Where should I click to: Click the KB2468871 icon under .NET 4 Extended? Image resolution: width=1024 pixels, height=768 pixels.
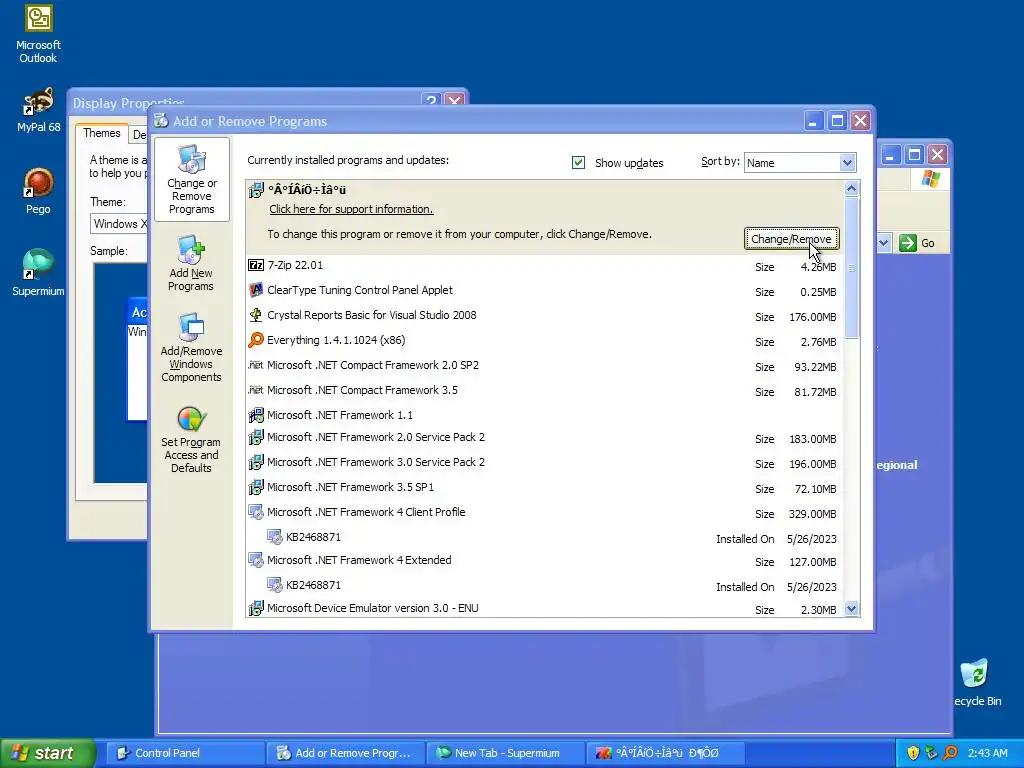[275, 585]
